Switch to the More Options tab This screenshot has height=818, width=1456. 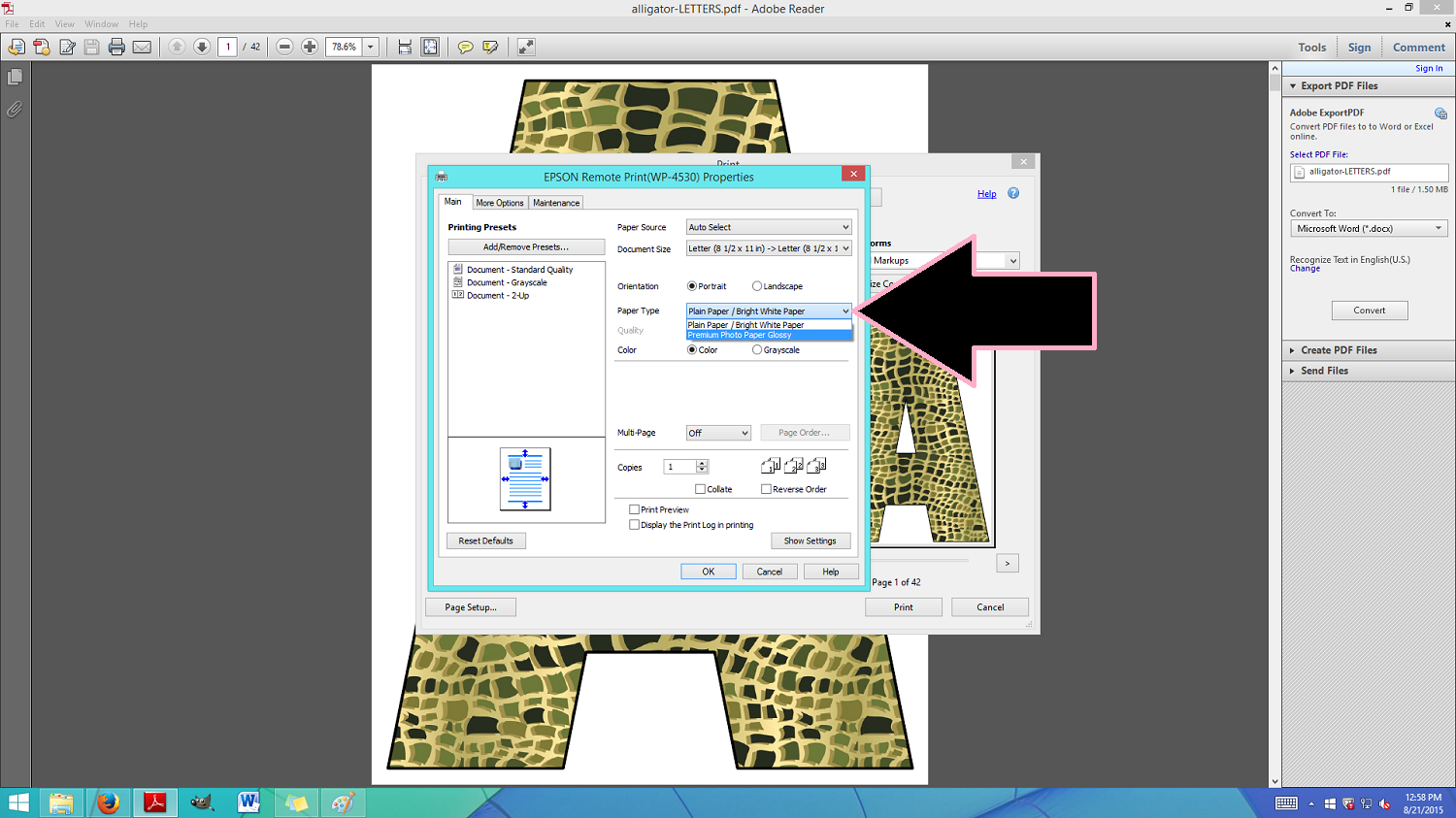coord(500,203)
